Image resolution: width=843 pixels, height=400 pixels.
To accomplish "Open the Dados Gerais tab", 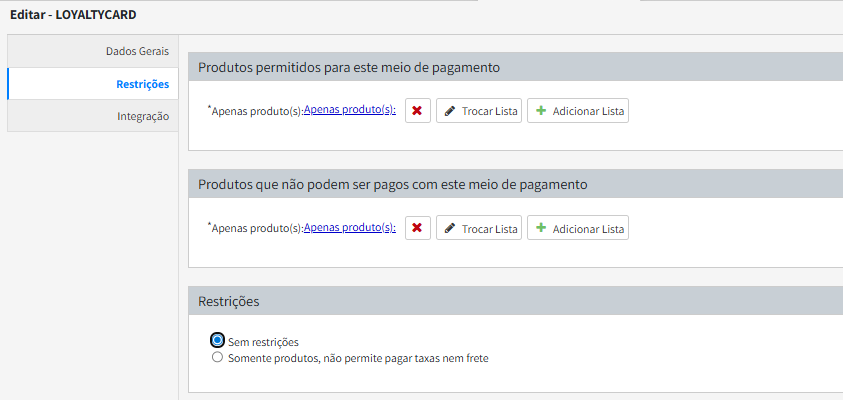I will (137, 51).
